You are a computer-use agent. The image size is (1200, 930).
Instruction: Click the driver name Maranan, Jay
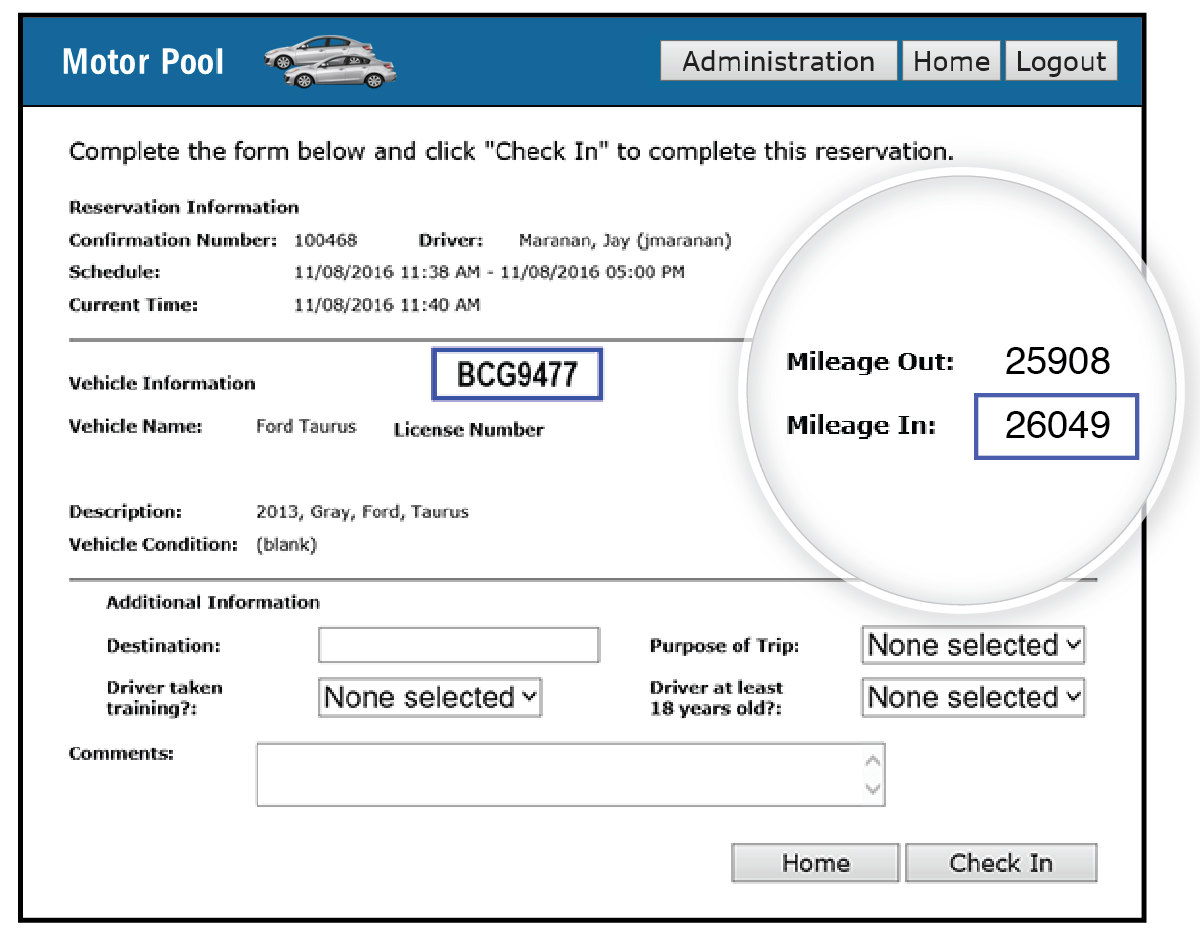[x=625, y=241]
